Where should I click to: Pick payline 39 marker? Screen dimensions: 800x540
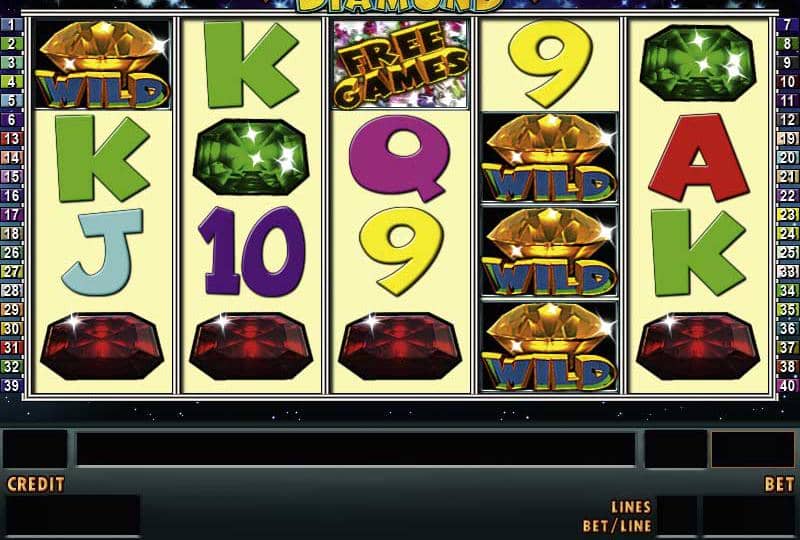(11, 385)
